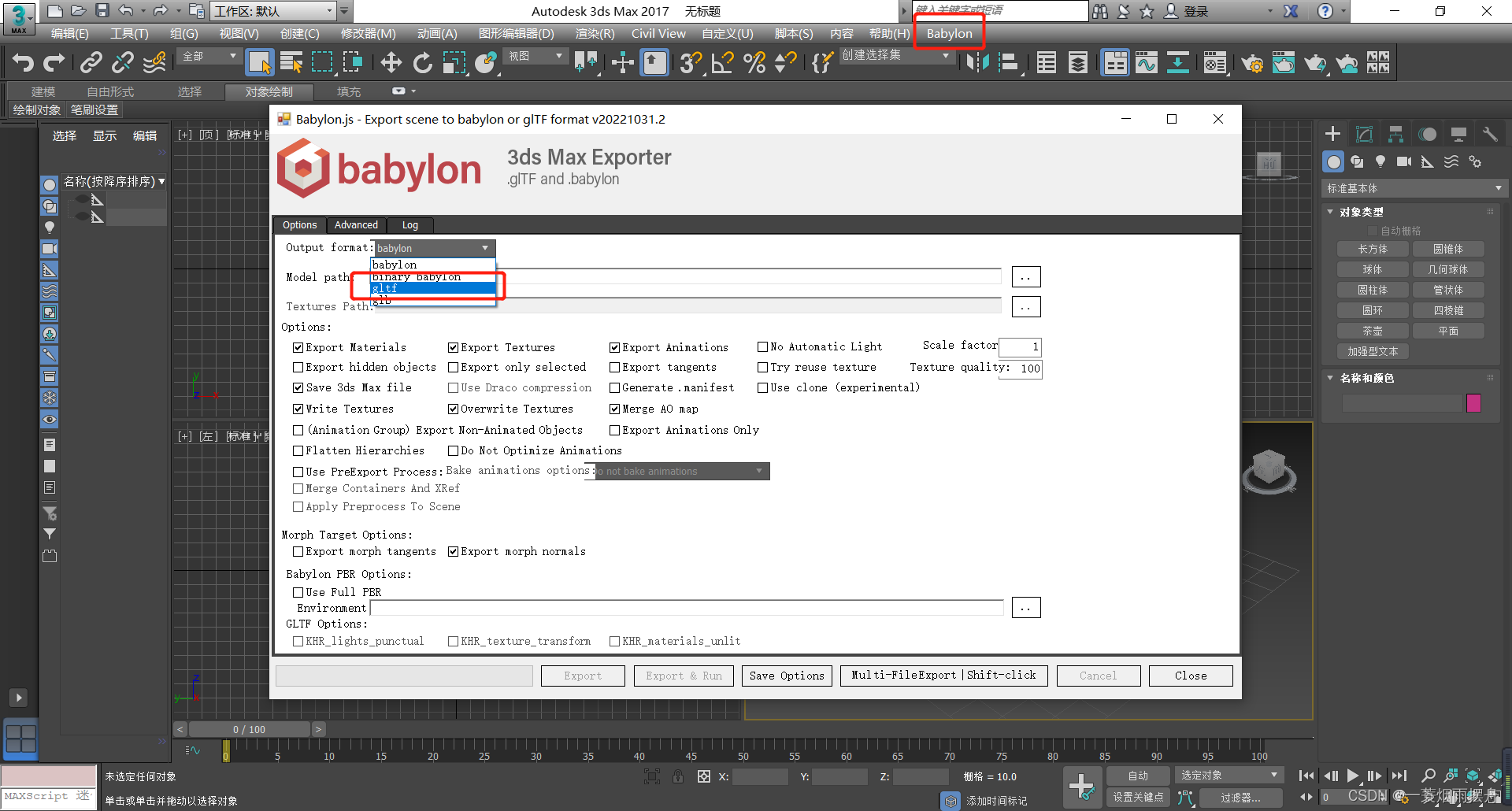
Task: Open the Utilities wrench panel
Action: point(1490,134)
